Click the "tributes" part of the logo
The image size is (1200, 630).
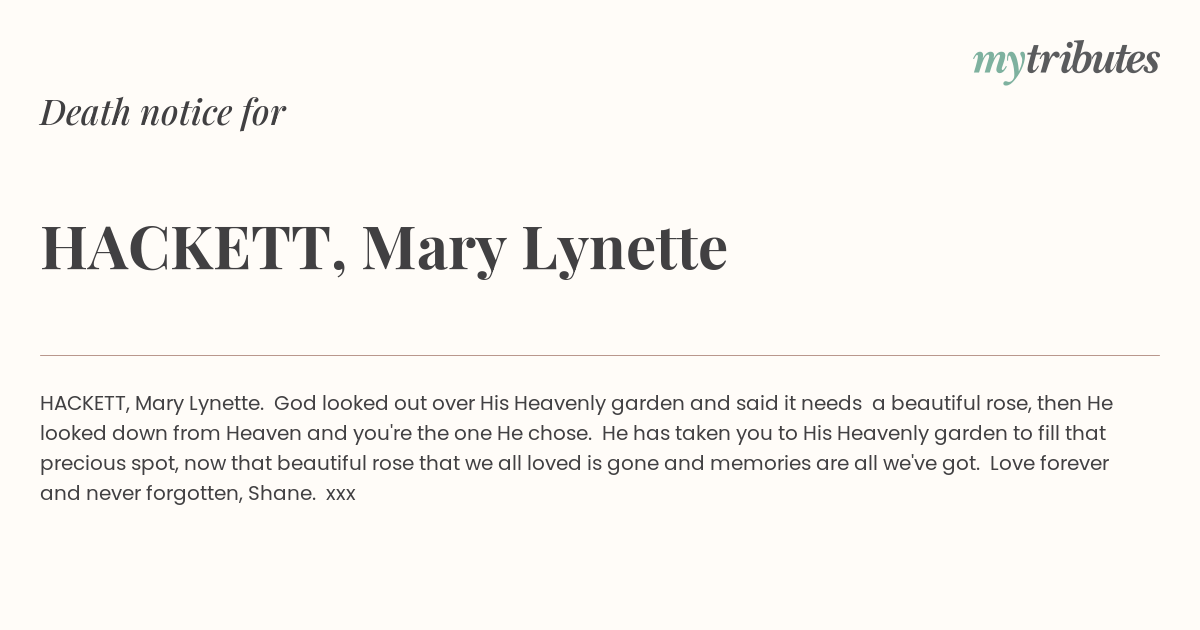coord(1093,59)
